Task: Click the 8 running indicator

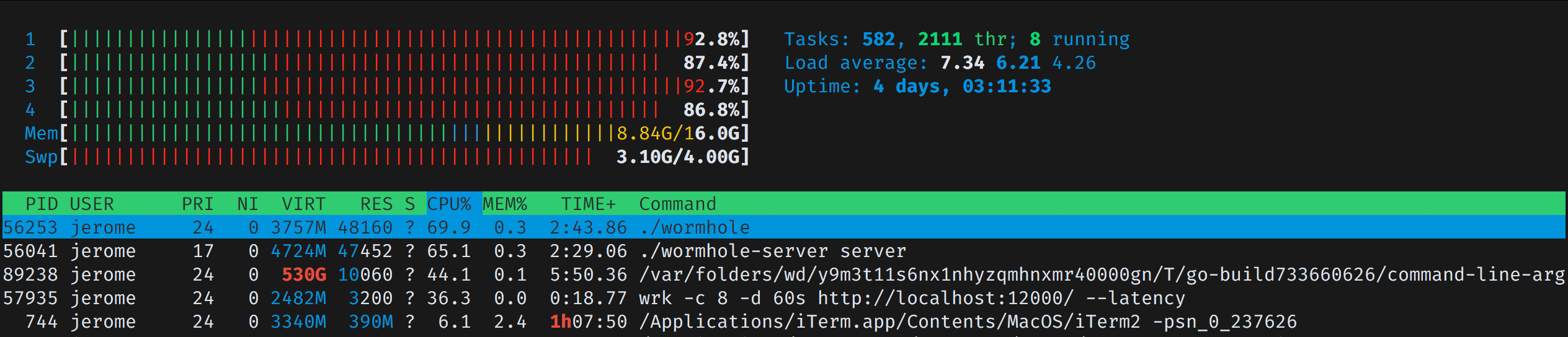Action: (1080, 39)
